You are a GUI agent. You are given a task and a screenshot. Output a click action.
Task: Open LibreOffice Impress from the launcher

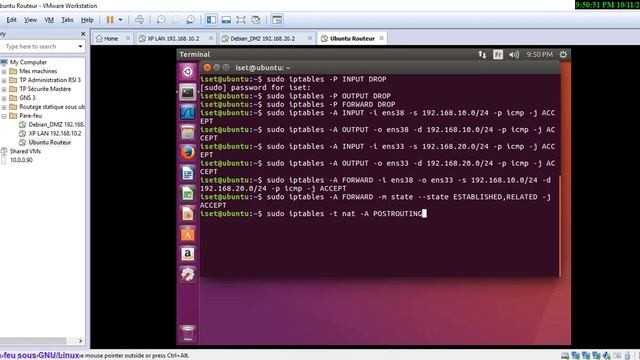point(188,214)
